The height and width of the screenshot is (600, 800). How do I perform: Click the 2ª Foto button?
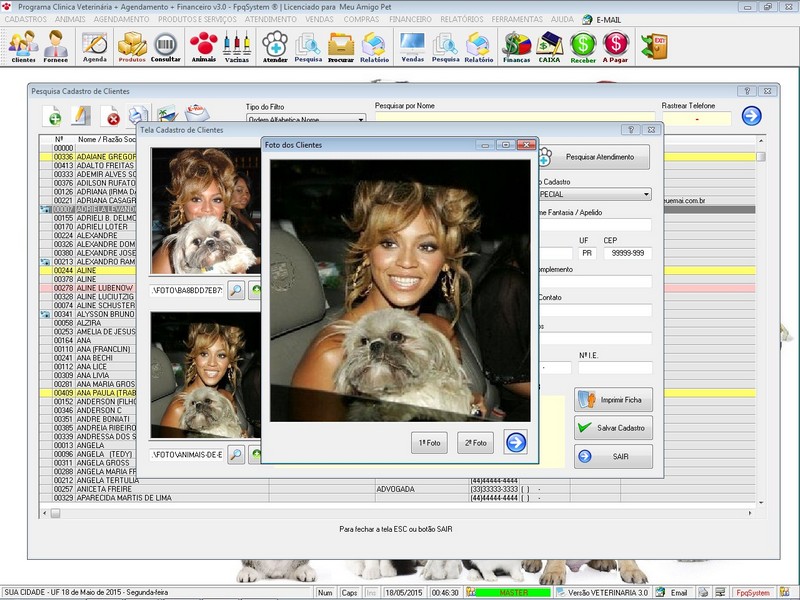click(x=476, y=443)
